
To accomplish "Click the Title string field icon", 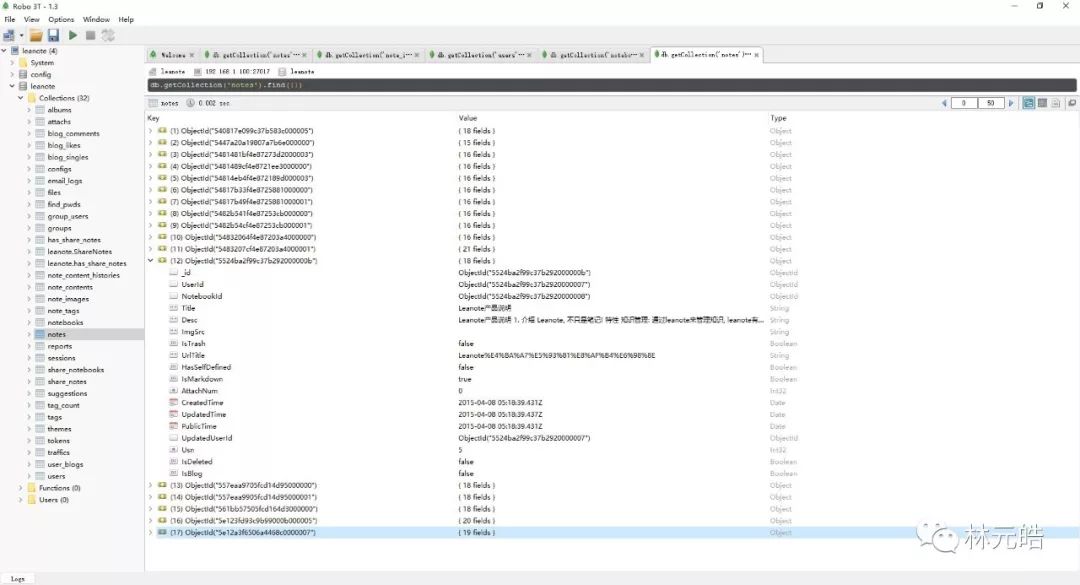I will (x=174, y=308).
